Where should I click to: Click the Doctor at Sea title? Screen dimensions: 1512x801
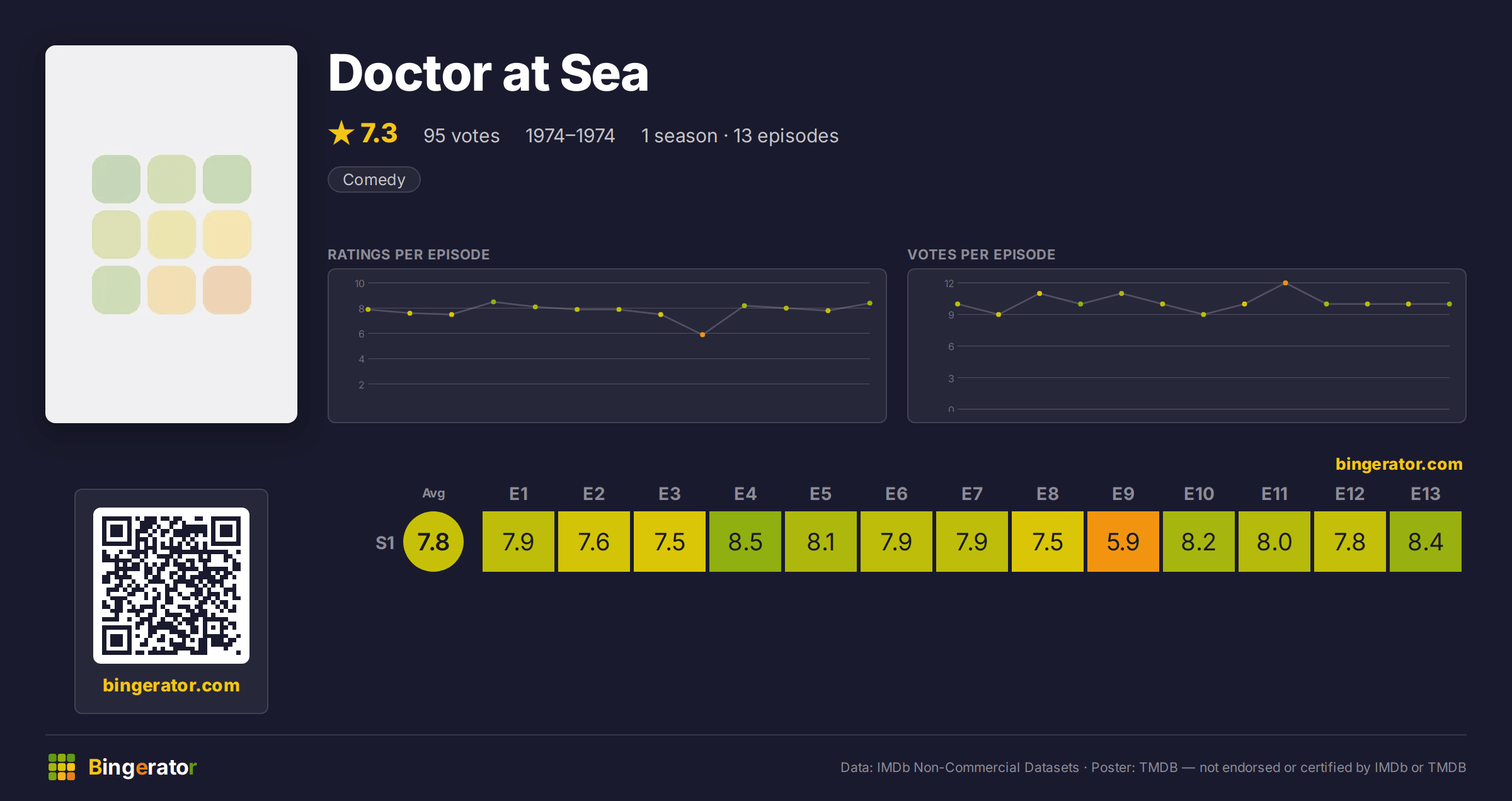click(488, 73)
